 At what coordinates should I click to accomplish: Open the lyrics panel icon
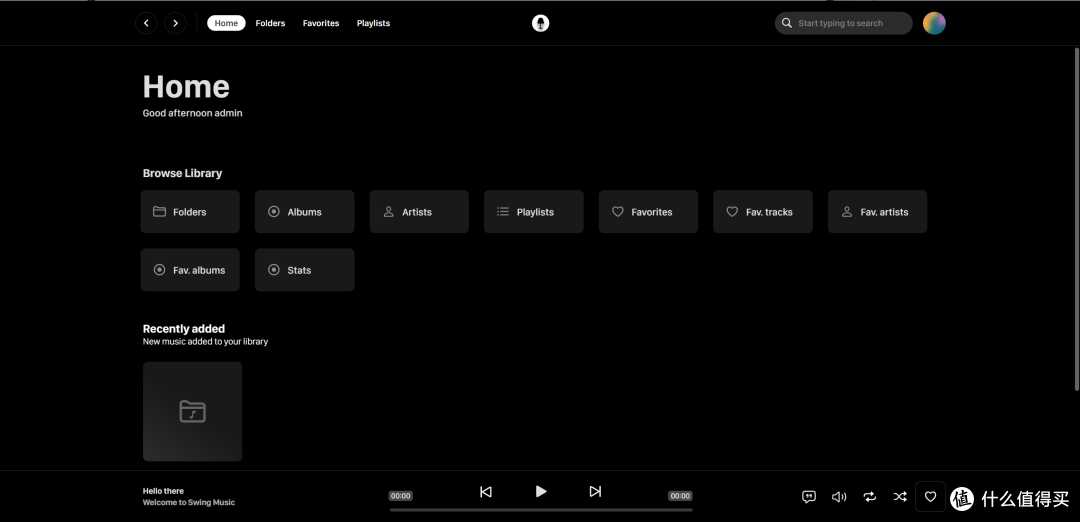tap(809, 497)
